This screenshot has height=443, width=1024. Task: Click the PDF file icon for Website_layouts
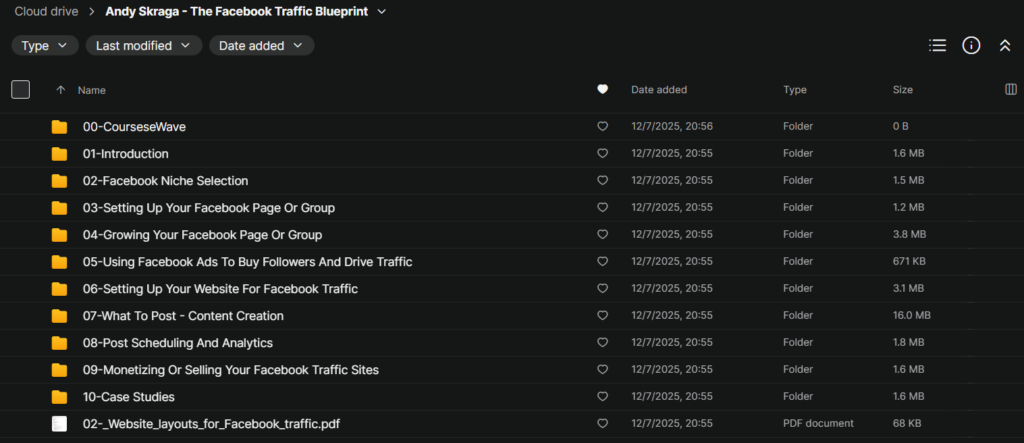[x=59, y=424]
